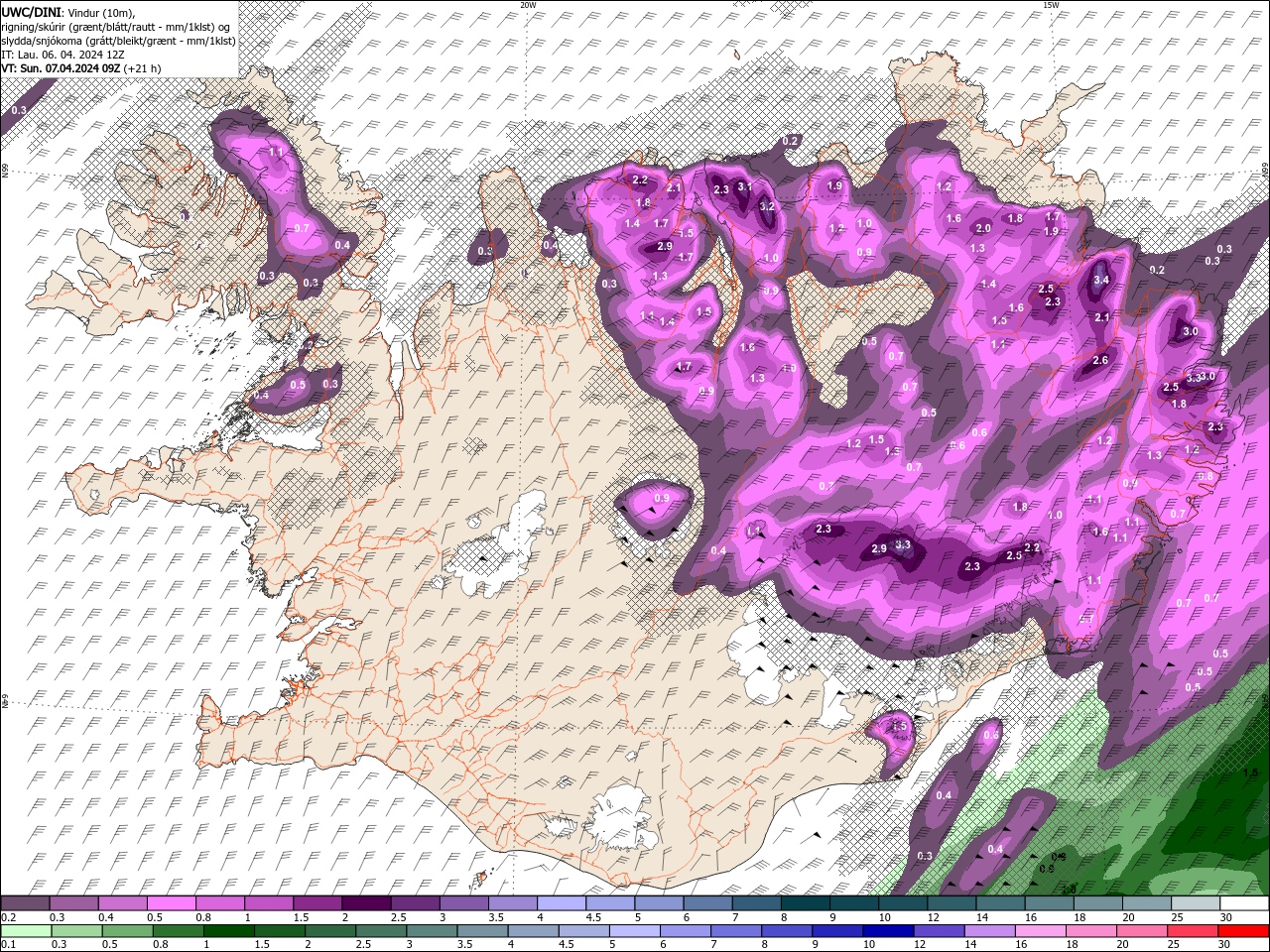Click the 'UWC/DINI: Vindur (10m),' title line
The width and height of the screenshot is (1270, 952).
(x=67, y=12)
